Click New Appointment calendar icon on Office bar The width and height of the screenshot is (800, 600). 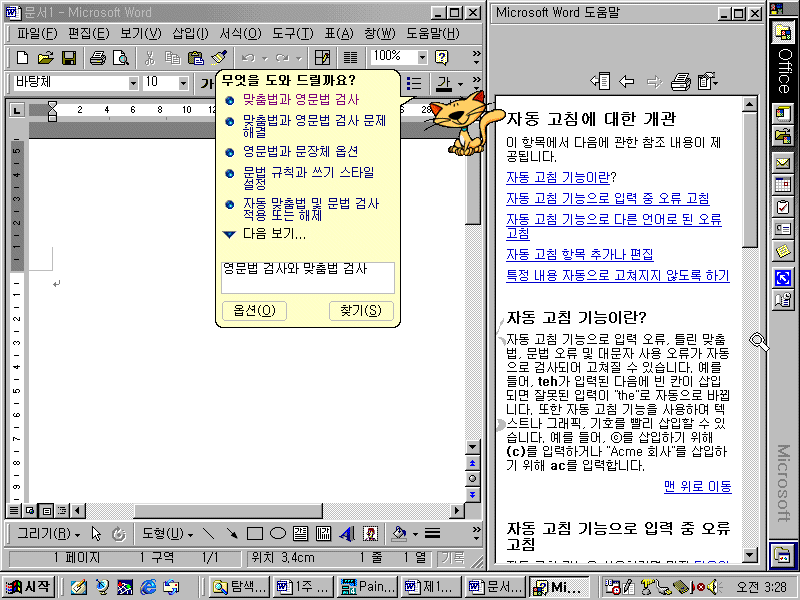click(783, 185)
